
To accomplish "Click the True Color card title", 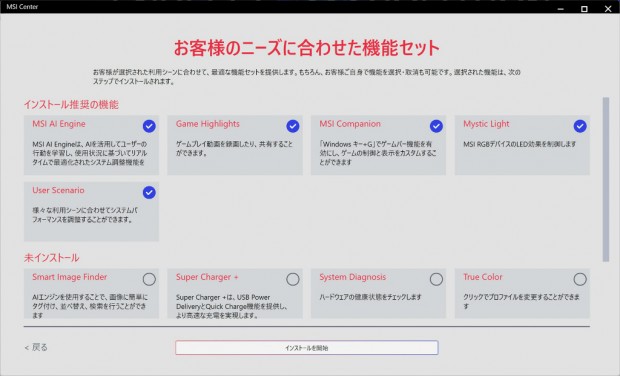I will tap(483, 277).
